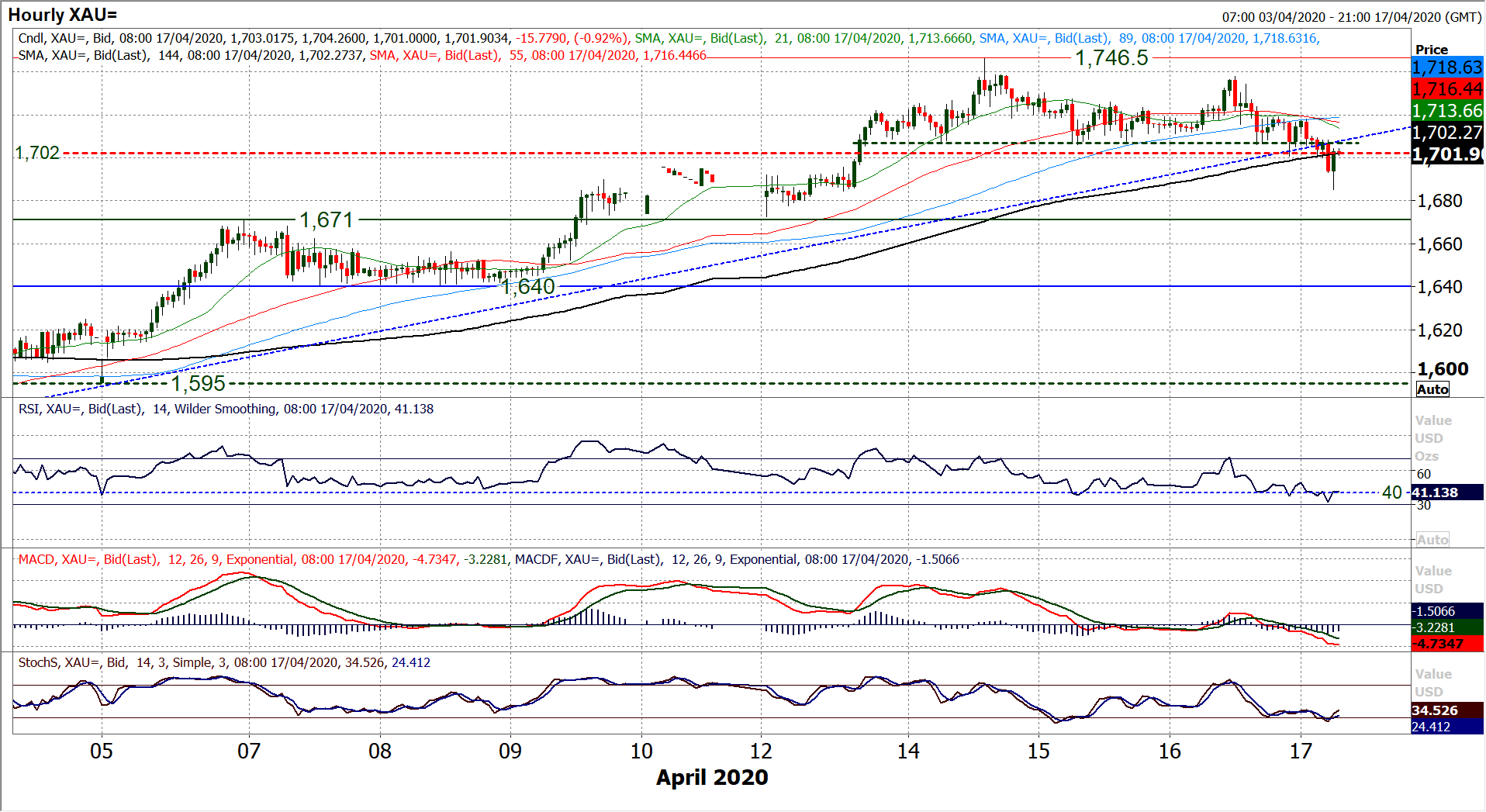This screenshot has width=1486, height=812.
Task: Click the 1,660 price axis label
Action: [1440, 244]
